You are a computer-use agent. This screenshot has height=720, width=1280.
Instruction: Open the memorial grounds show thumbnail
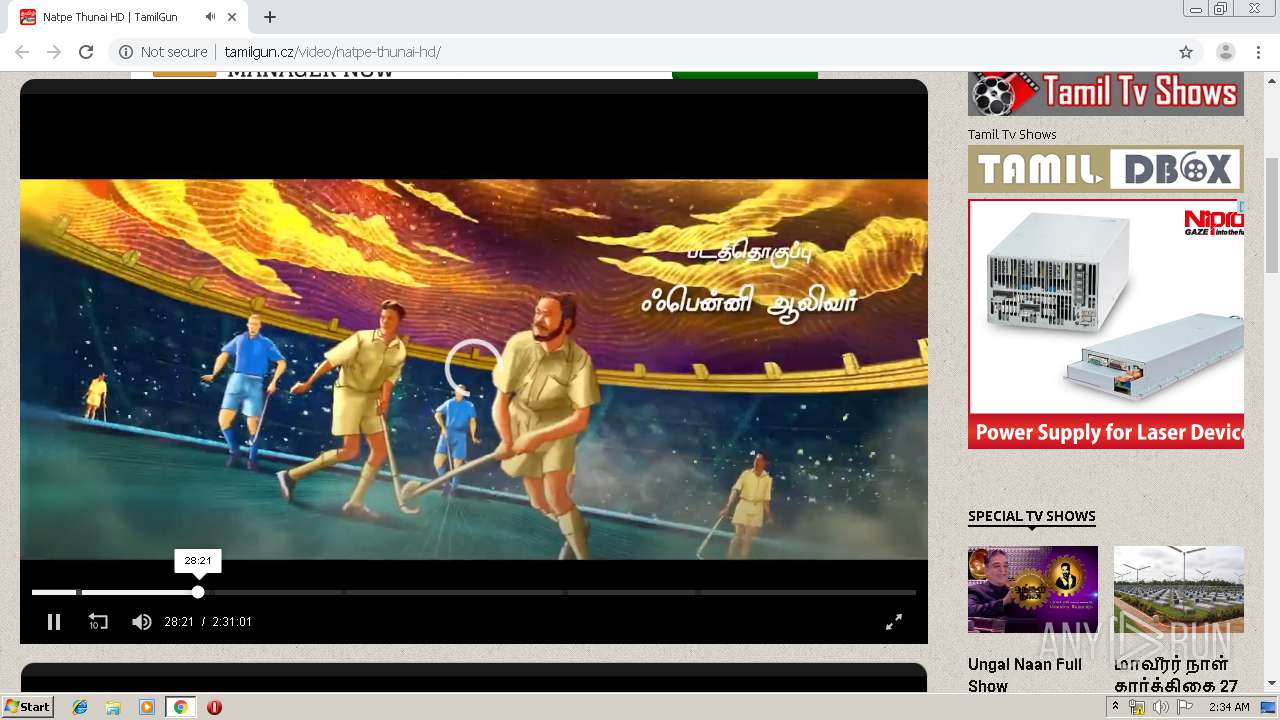[x=1179, y=589]
